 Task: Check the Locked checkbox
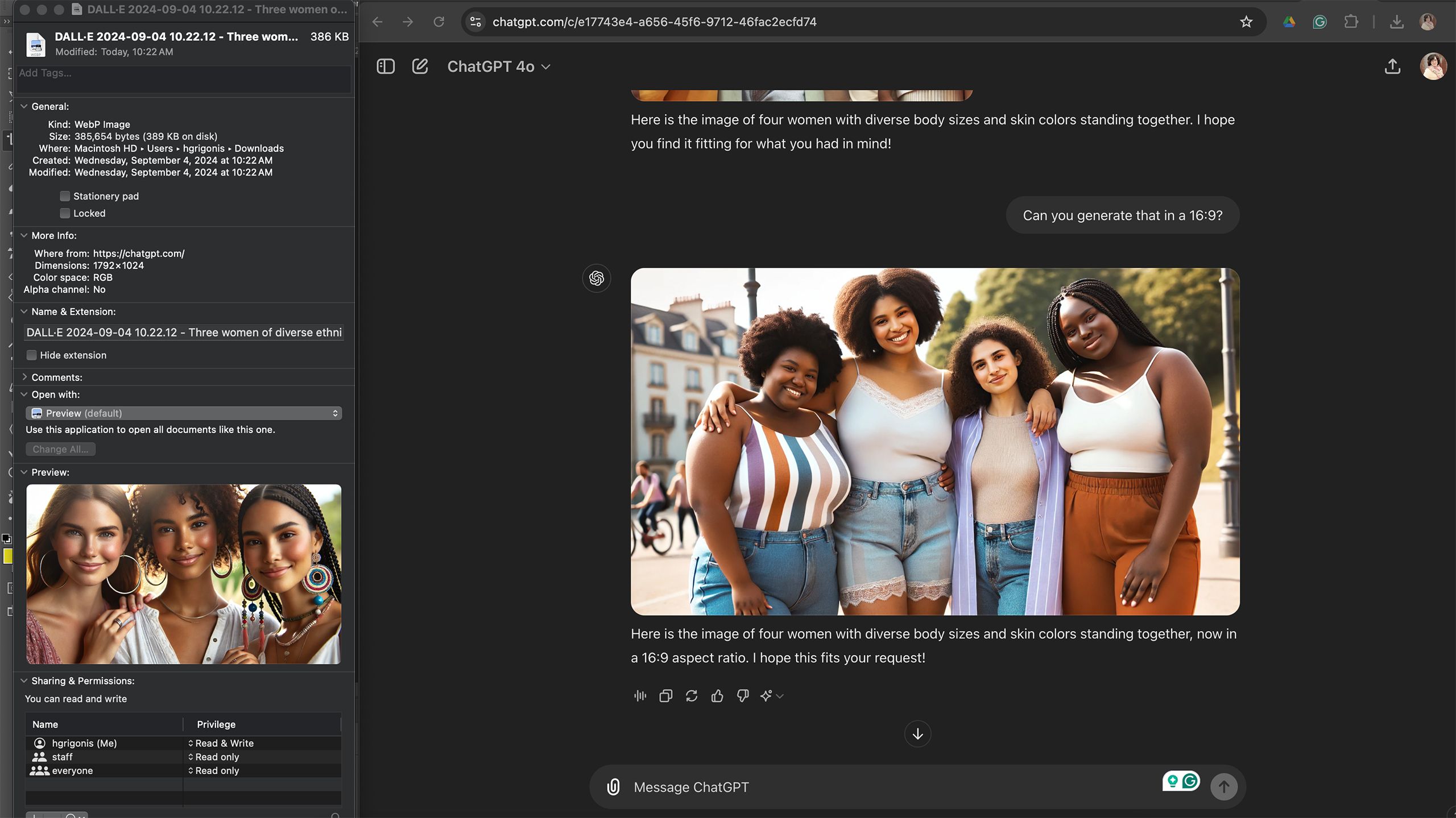(65, 213)
